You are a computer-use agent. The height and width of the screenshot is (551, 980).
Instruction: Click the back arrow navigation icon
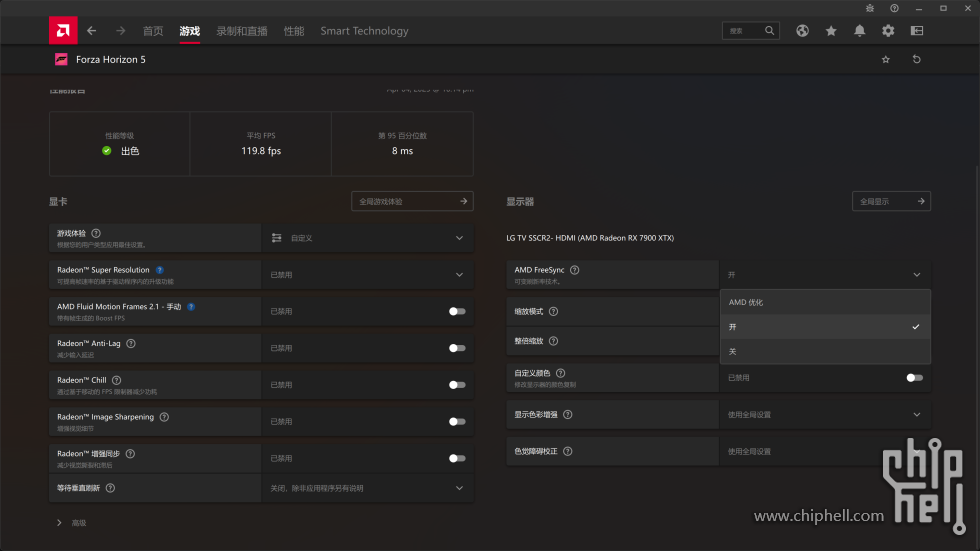[x=92, y=31]
